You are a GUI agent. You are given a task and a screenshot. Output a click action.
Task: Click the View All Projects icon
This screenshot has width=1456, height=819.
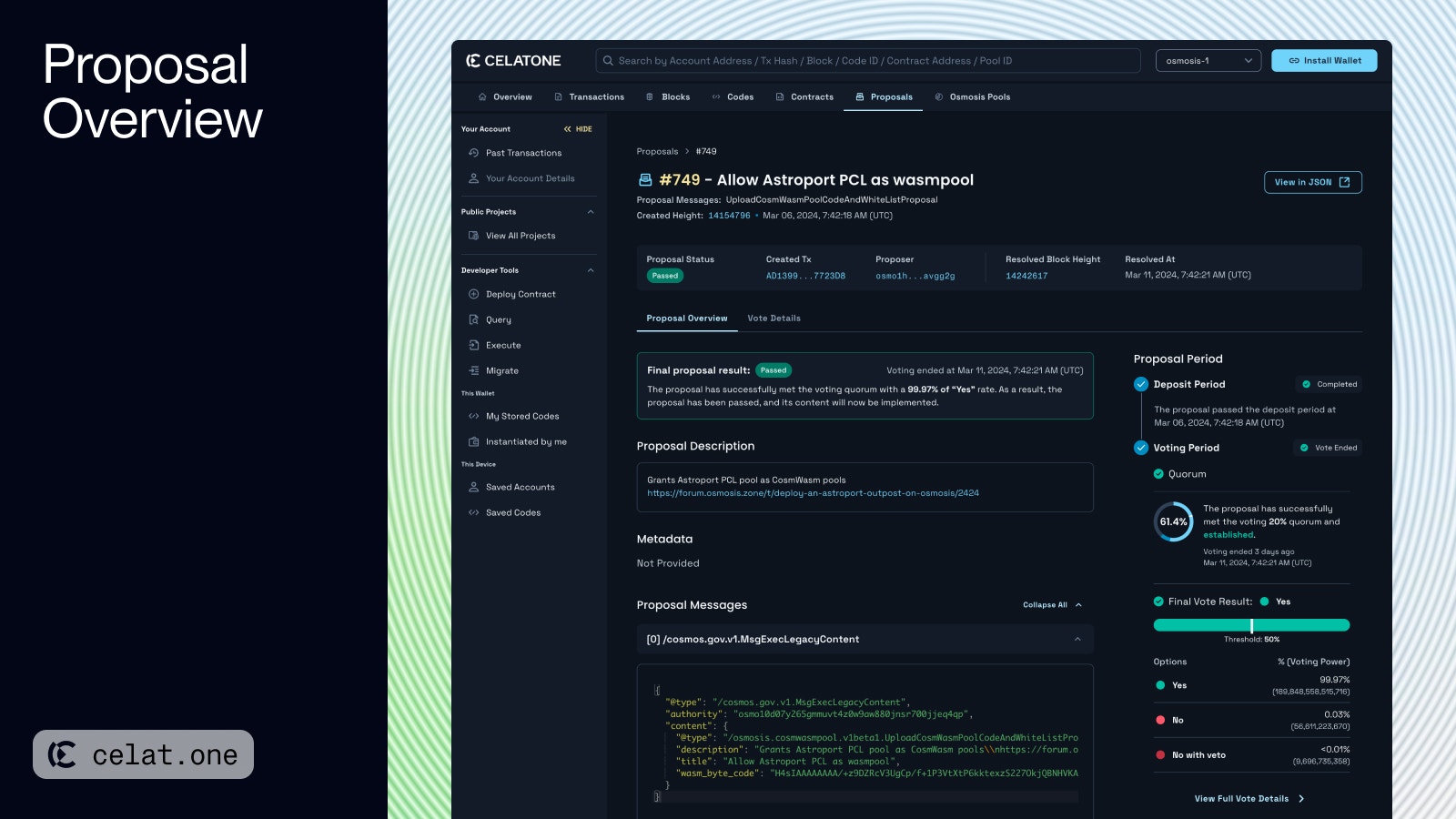473,236
